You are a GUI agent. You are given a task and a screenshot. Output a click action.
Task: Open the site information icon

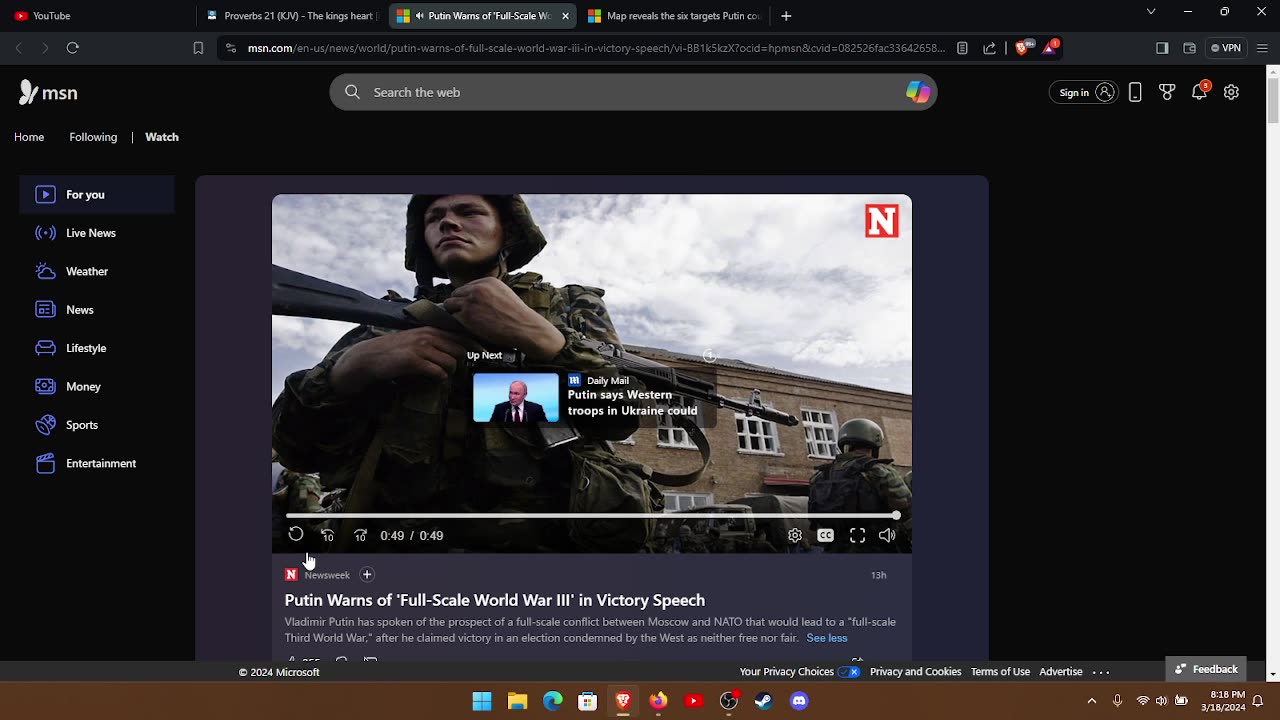[231, 48]
